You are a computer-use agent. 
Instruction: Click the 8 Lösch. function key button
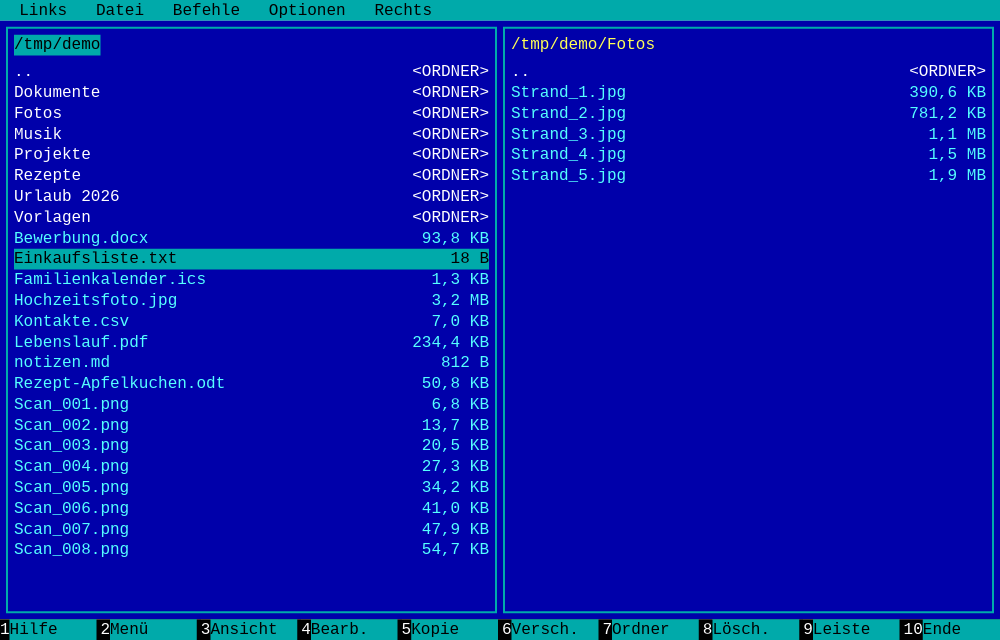(749, 629)
